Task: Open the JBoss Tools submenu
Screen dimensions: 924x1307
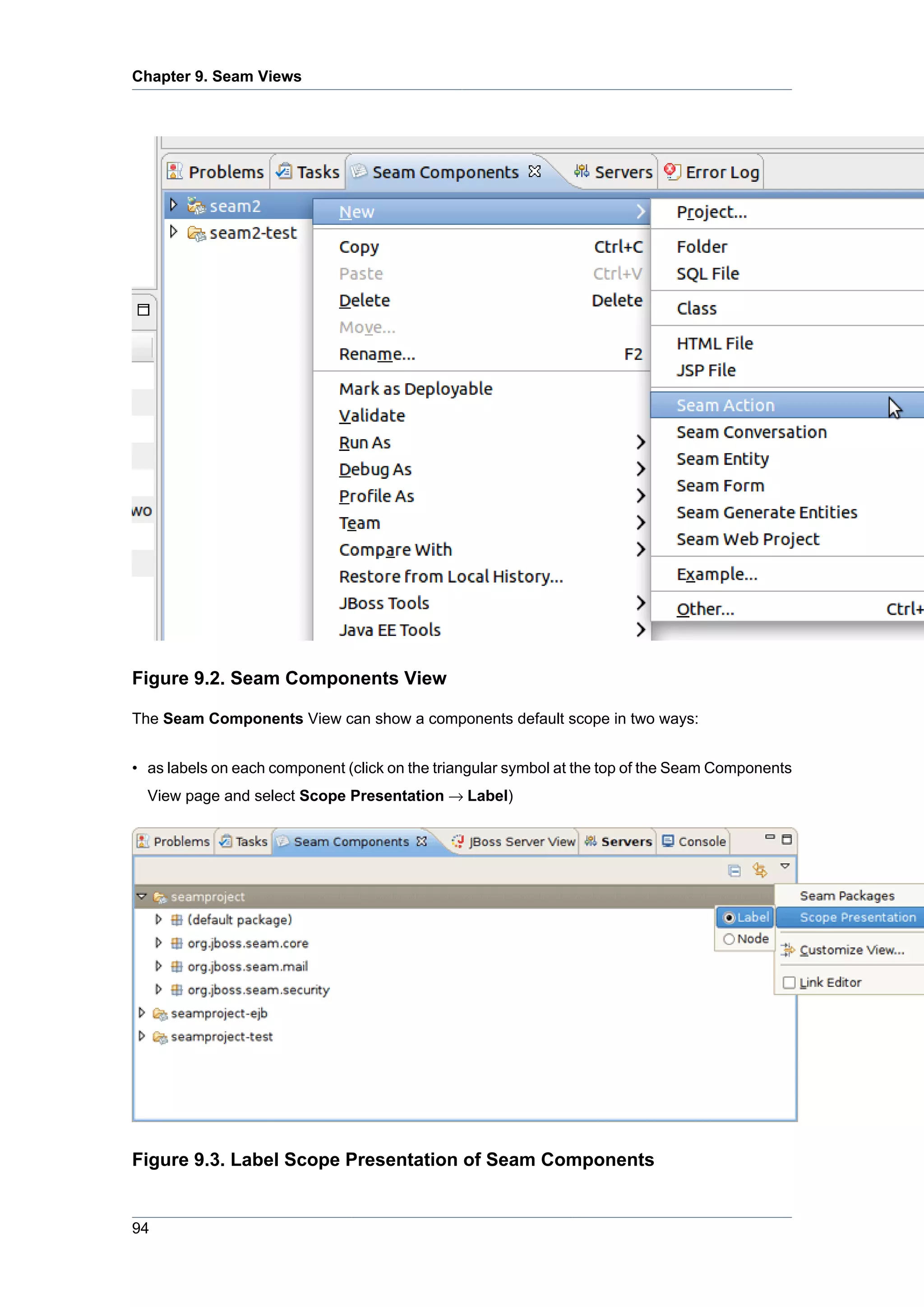Action: tap(481, 603)
